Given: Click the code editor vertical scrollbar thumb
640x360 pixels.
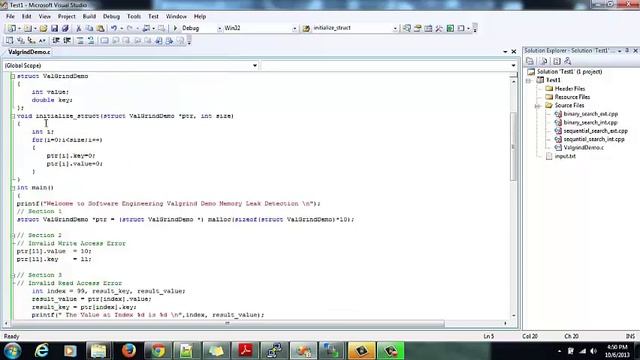Looking at the screenshot, I should point(513,146).
